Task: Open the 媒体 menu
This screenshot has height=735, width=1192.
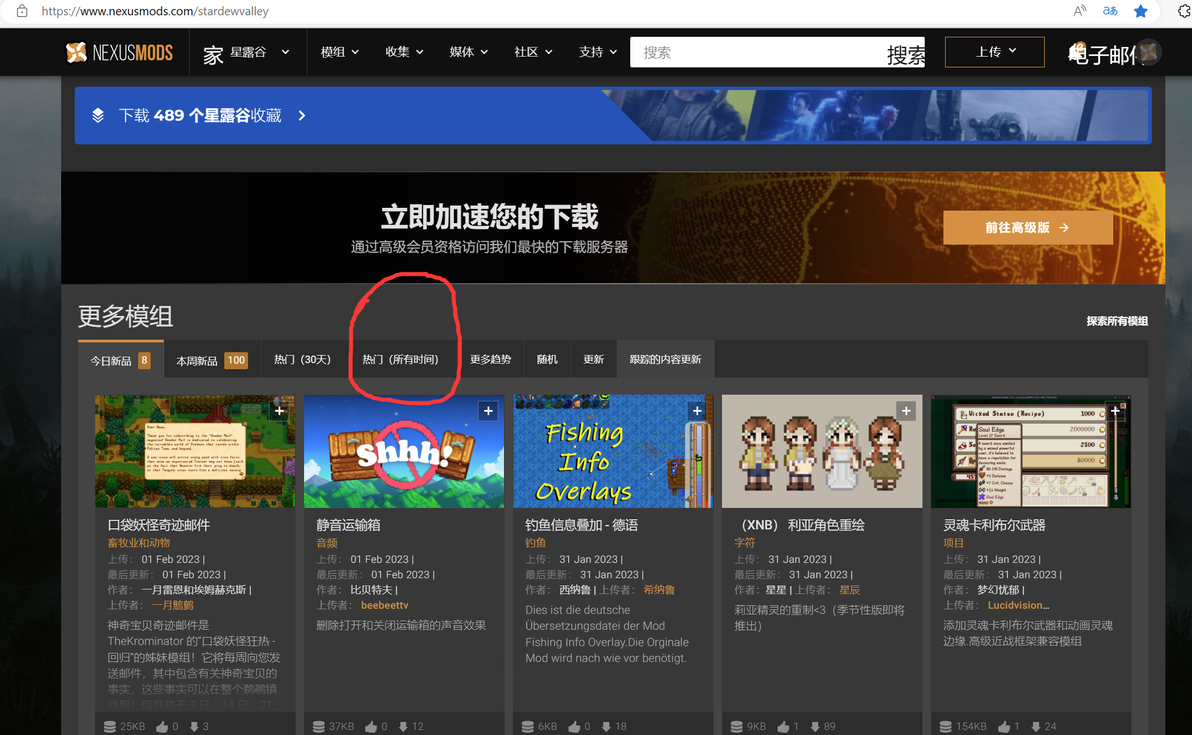Action: (x=468, y=52)
